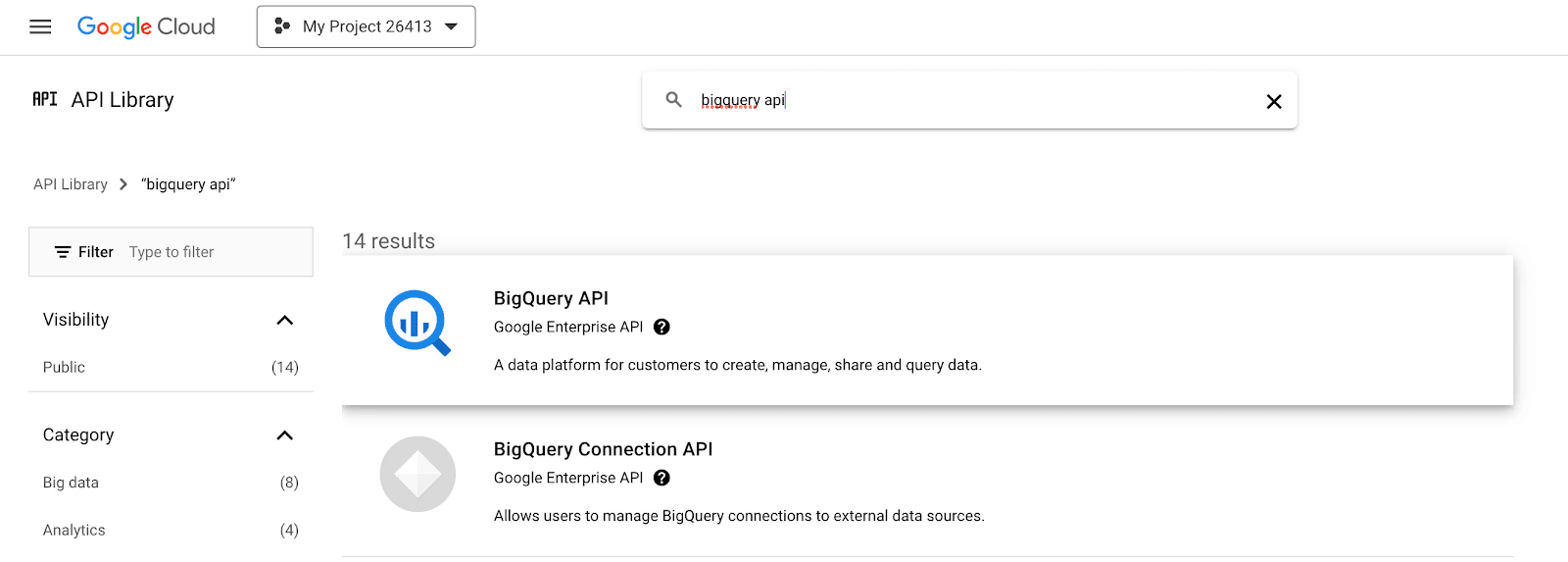Collapse the Visibility section chevron

click(x=285, y=320)
